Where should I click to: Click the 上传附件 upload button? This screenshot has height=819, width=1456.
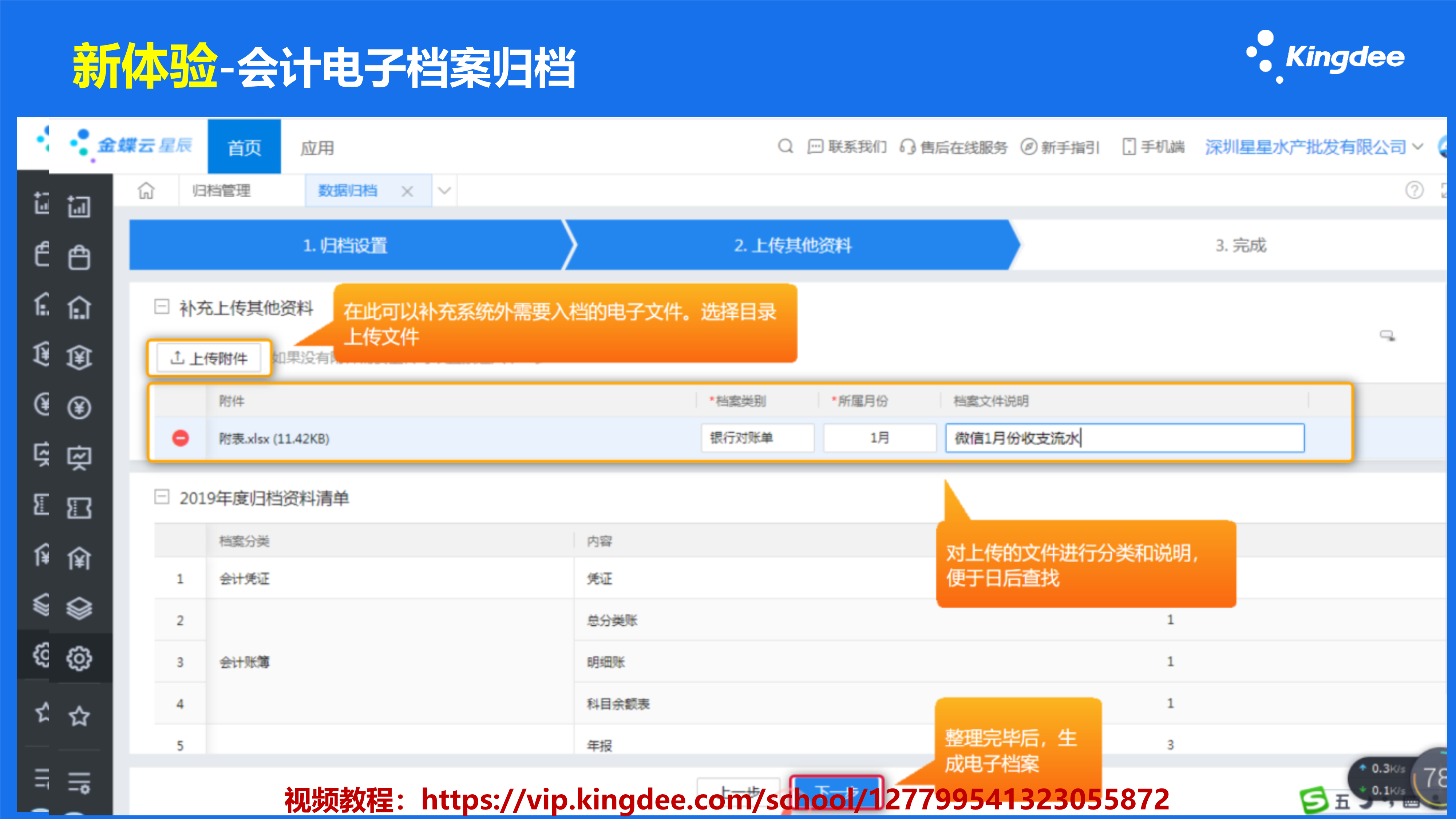click(209, 358)
